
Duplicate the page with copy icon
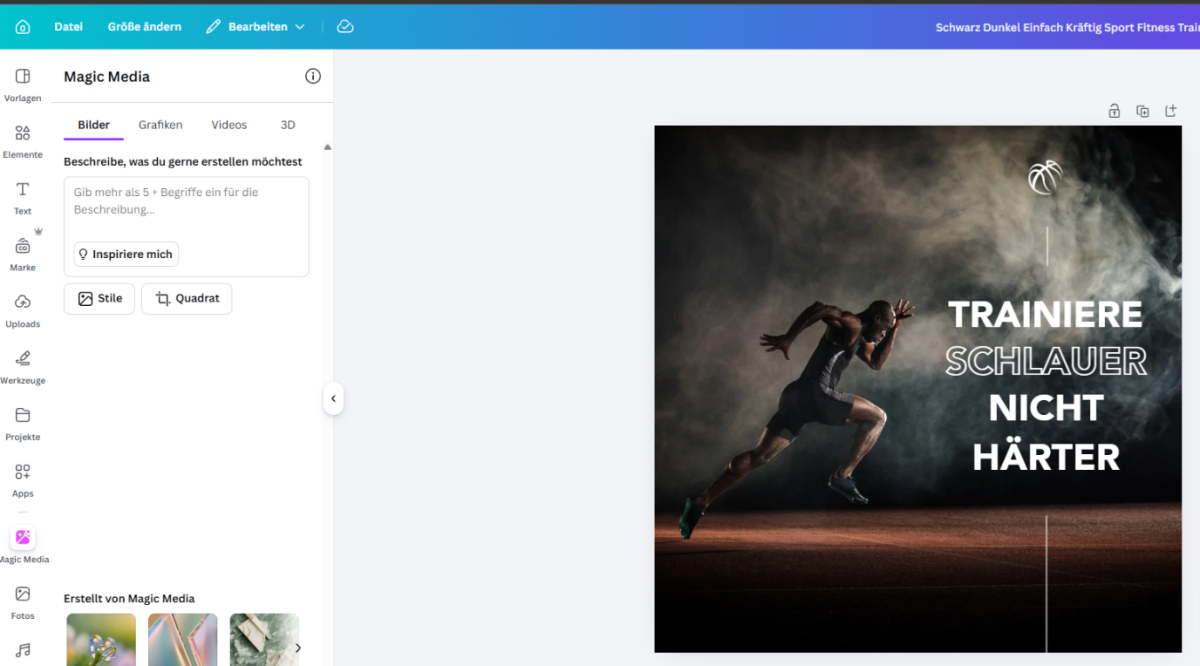click(x=1142, y=111)
